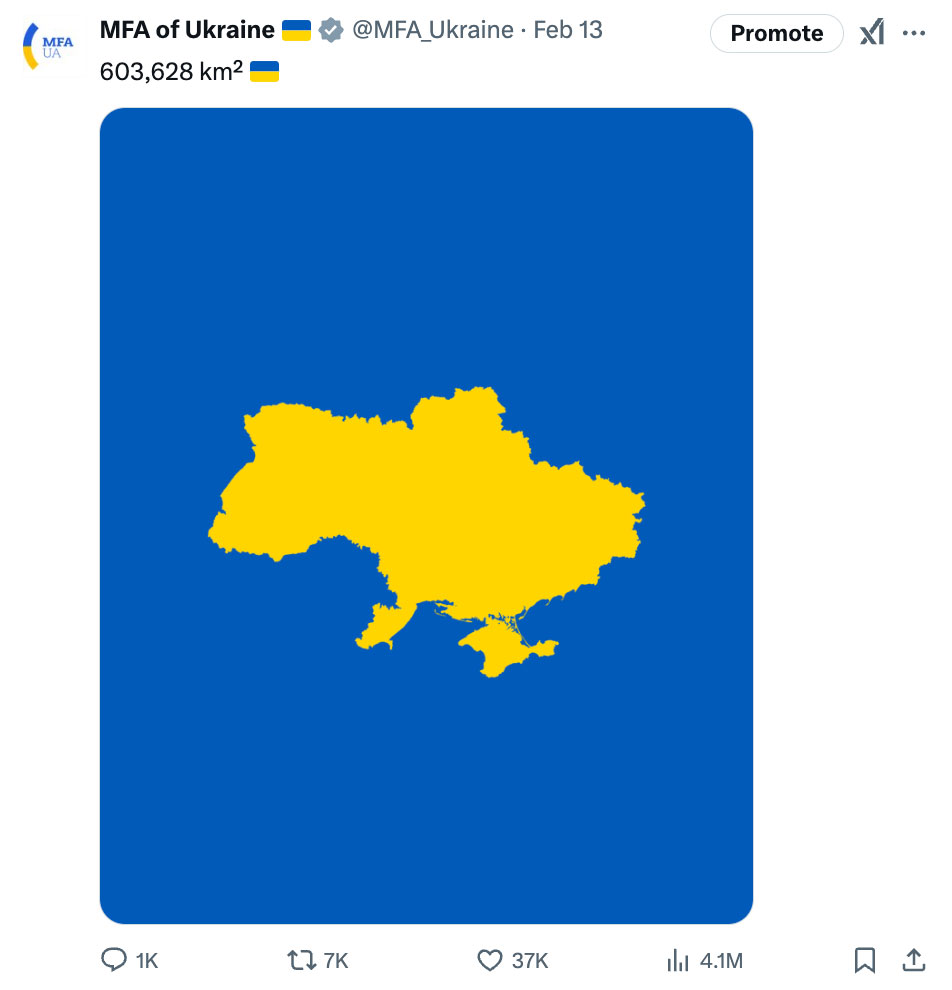Click the 1K replies count
The image size is (952, 990).
click(146, 961)
